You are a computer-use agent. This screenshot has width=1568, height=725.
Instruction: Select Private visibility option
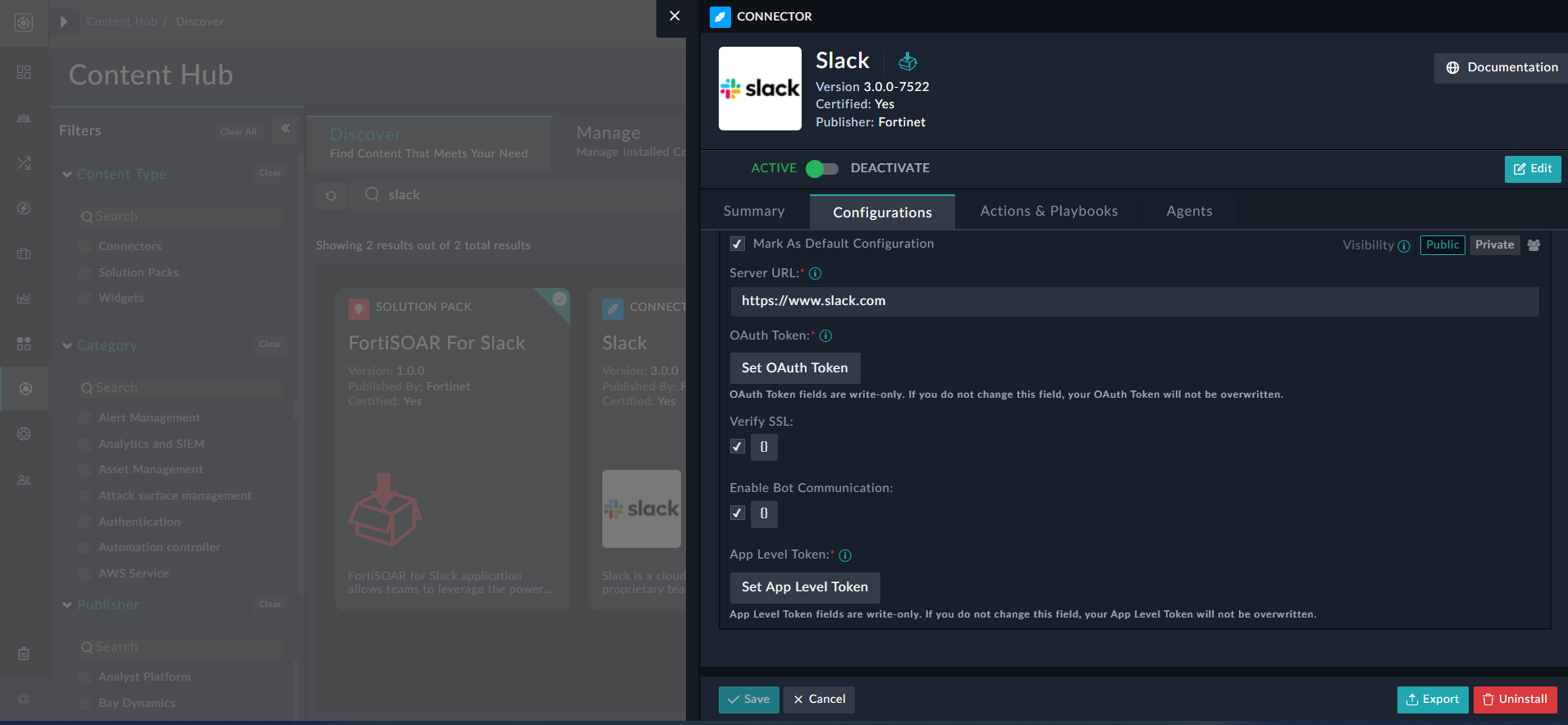pos(1494,245)
